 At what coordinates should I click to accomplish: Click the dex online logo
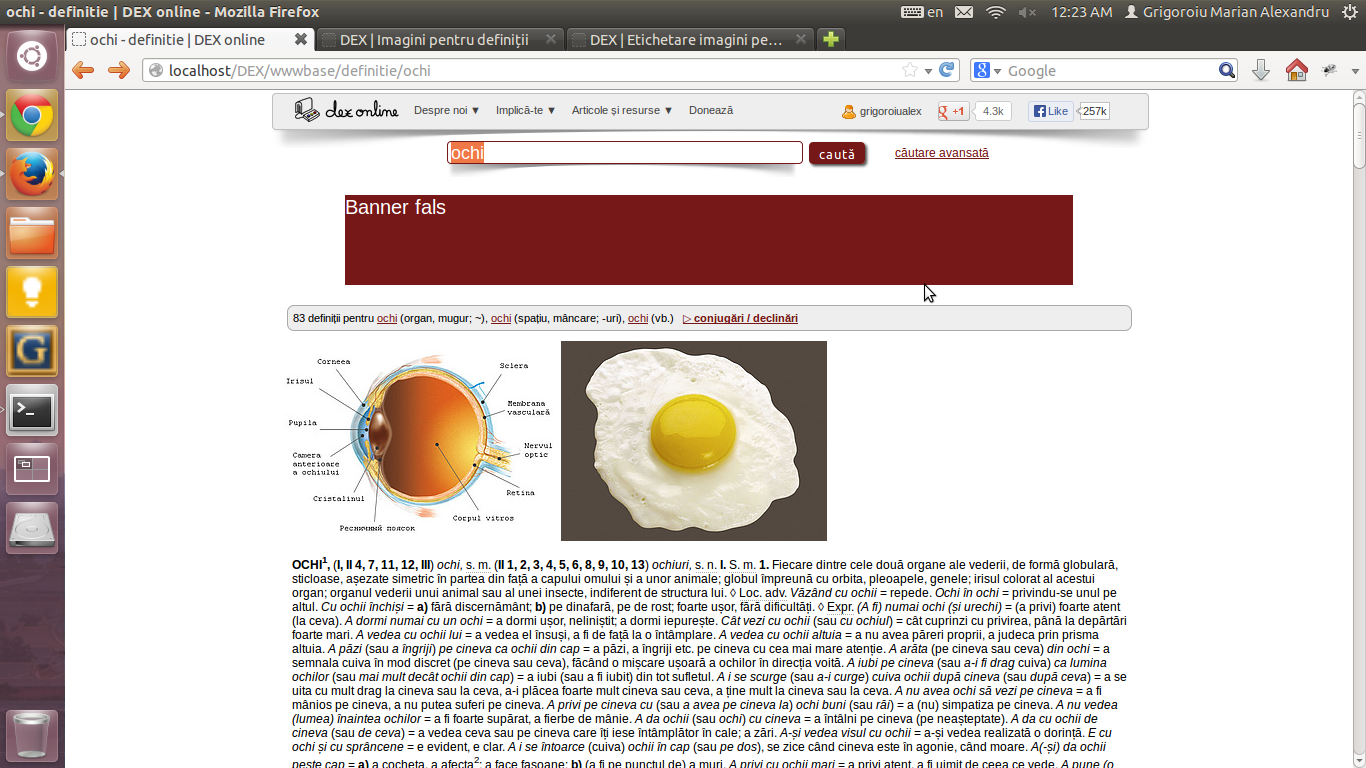(x=346, y=110)
